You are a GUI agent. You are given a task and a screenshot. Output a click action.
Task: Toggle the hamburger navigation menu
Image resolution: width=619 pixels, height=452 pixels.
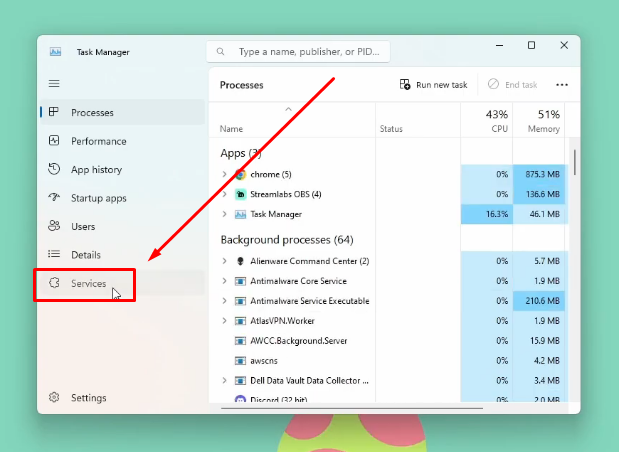pyautogui.click(x=54, y=84)
